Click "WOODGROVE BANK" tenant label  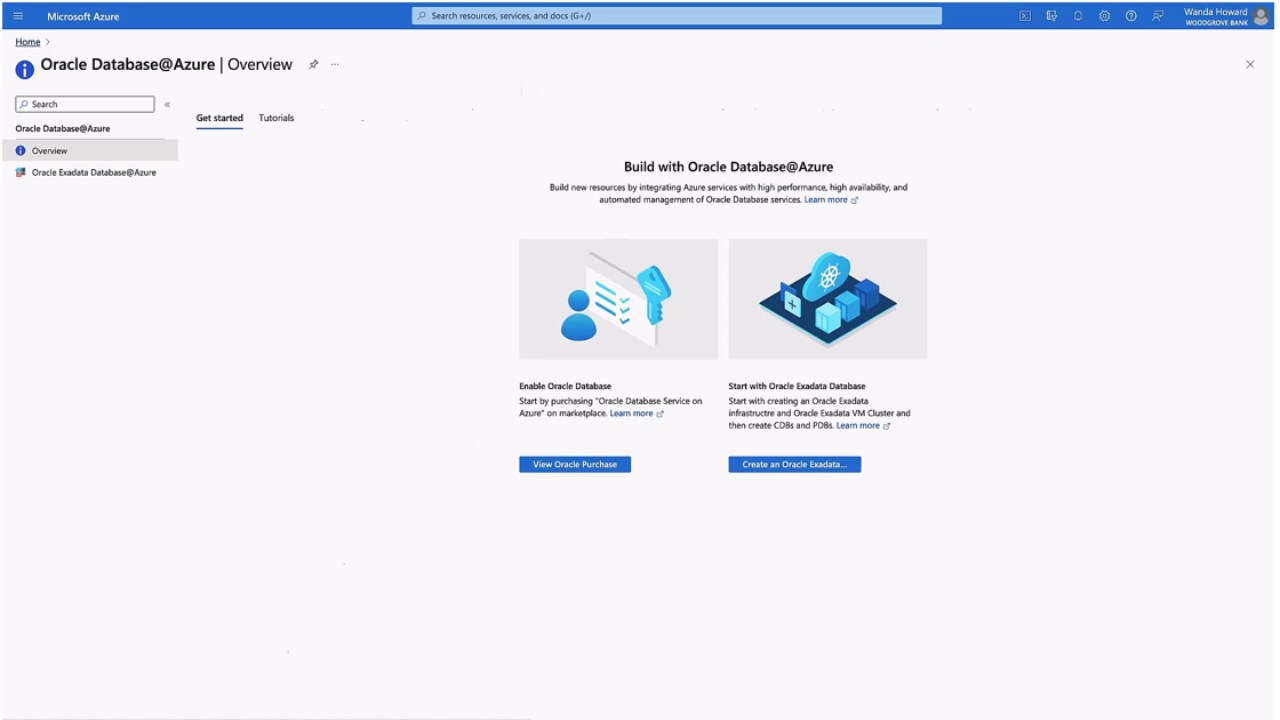click(1216, 23)
